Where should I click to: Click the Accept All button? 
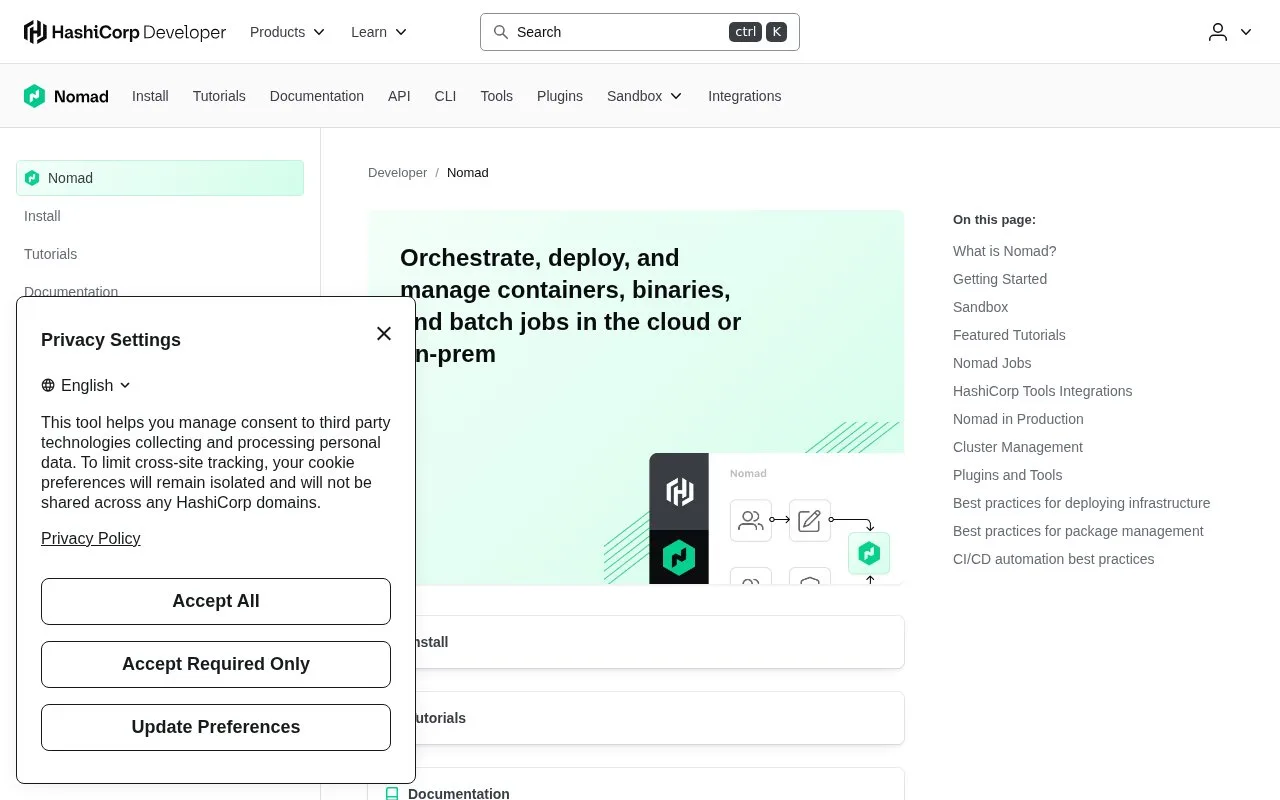click(x=216, y=601)
